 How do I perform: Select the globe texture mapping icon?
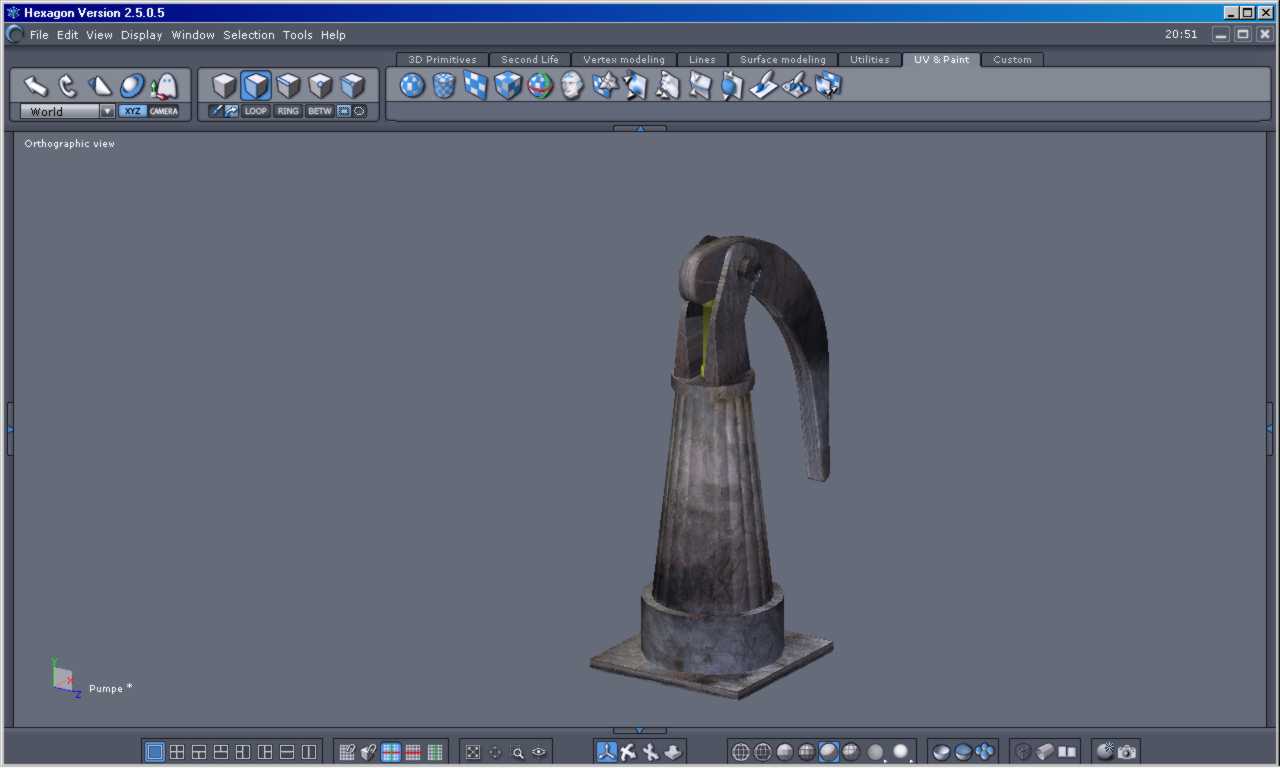click(540, 86)
